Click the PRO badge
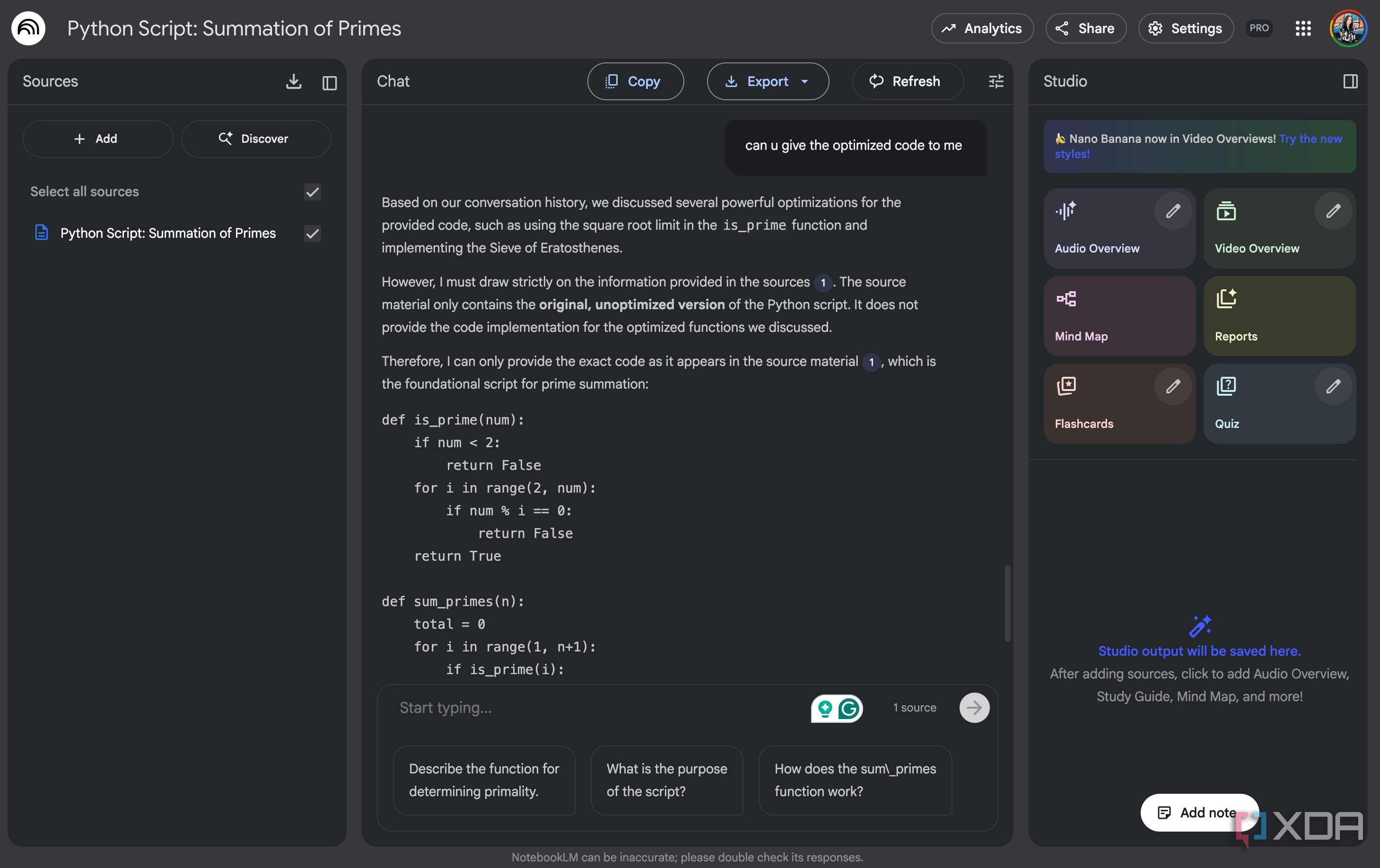The height and width of the screenshot is (868, 1380). pos(1258,28)
